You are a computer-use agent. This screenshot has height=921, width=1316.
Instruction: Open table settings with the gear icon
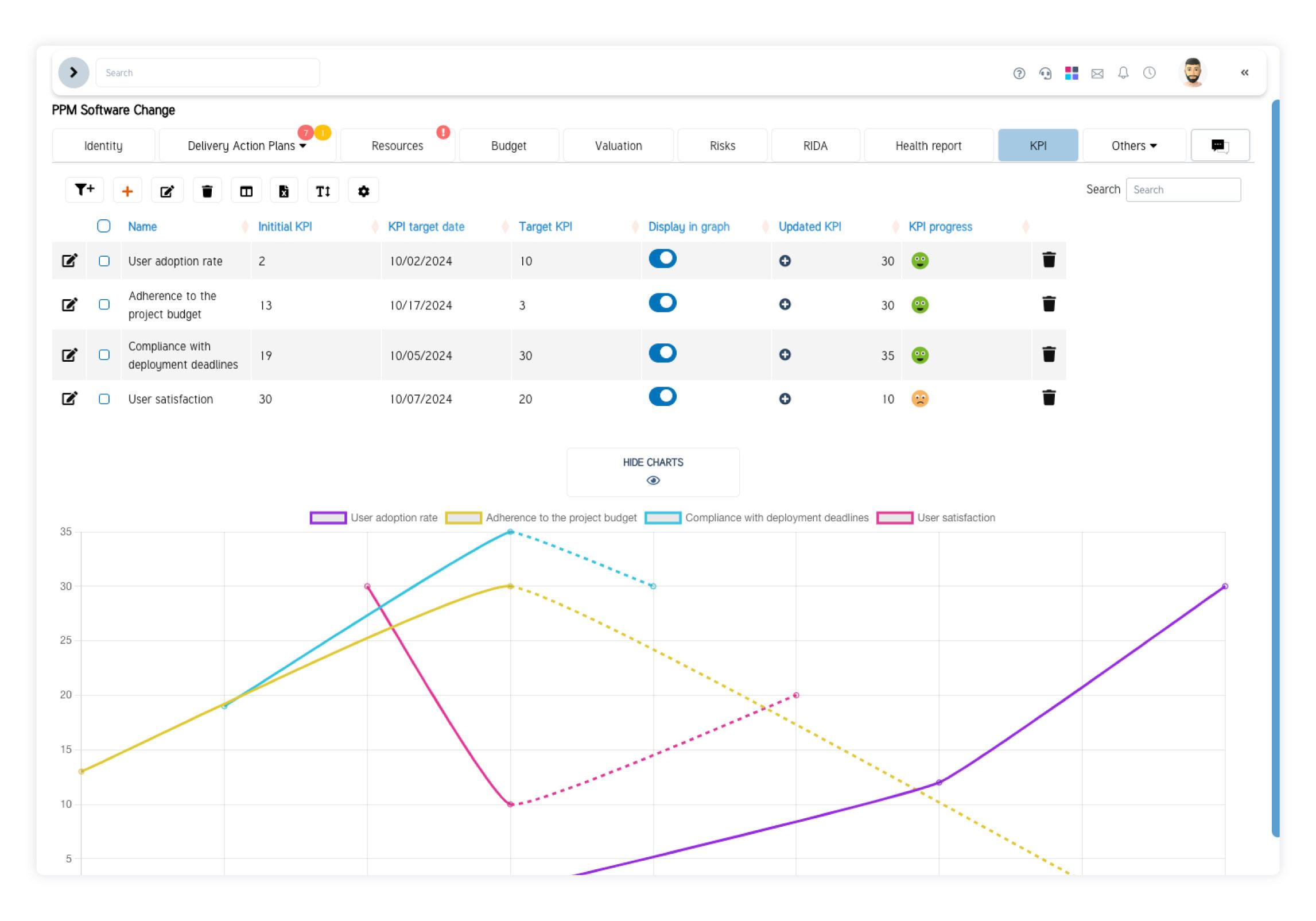click(363, 189)
